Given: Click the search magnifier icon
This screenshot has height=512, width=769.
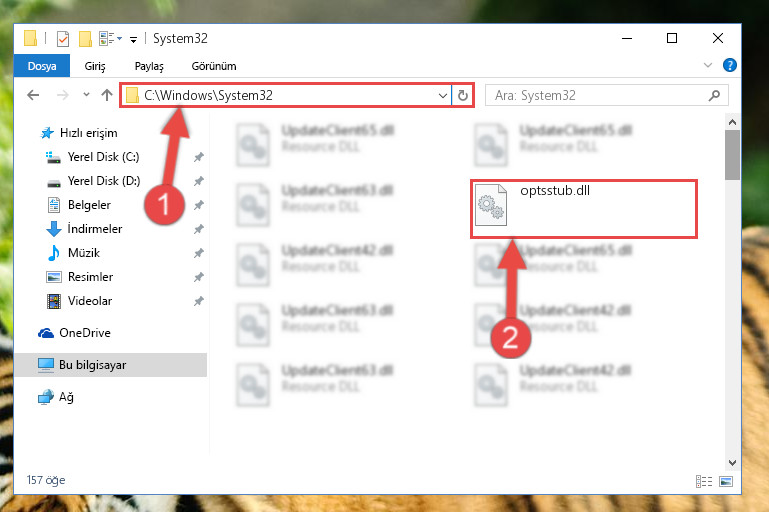Looking at the screenshot, I should (x=714, y=95).
